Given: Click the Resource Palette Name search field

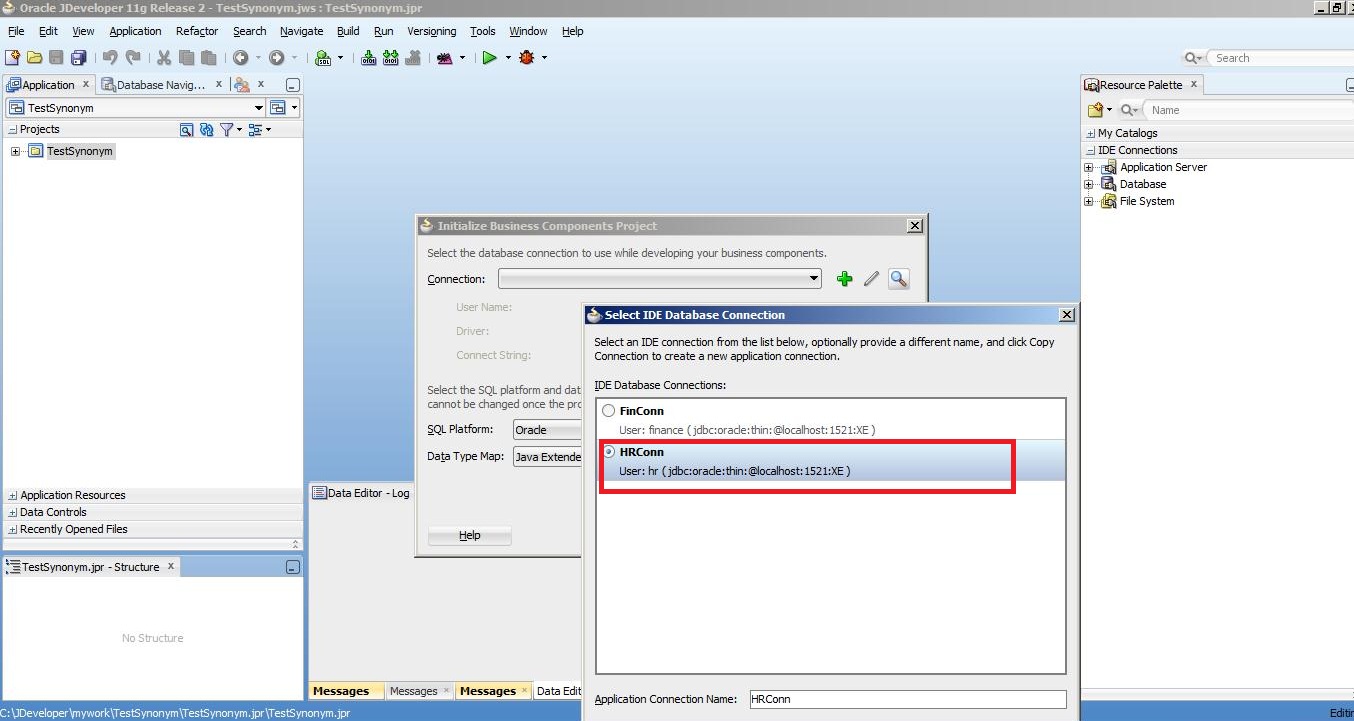Looking at the screenshot, I should click(1248, 110).
